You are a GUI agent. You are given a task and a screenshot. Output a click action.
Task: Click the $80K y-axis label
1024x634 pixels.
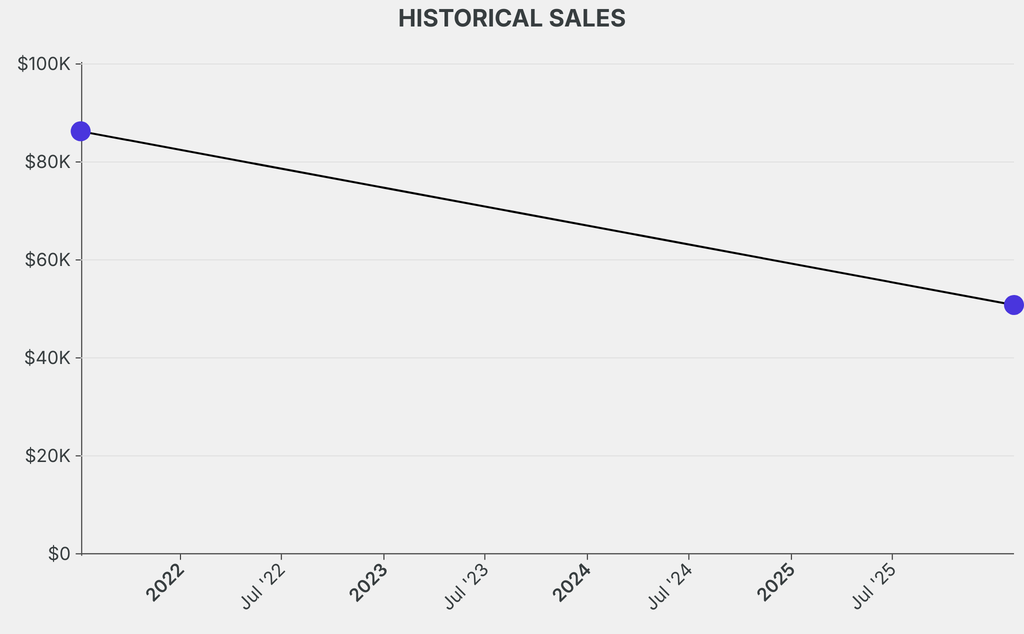(x=47, y=162)
